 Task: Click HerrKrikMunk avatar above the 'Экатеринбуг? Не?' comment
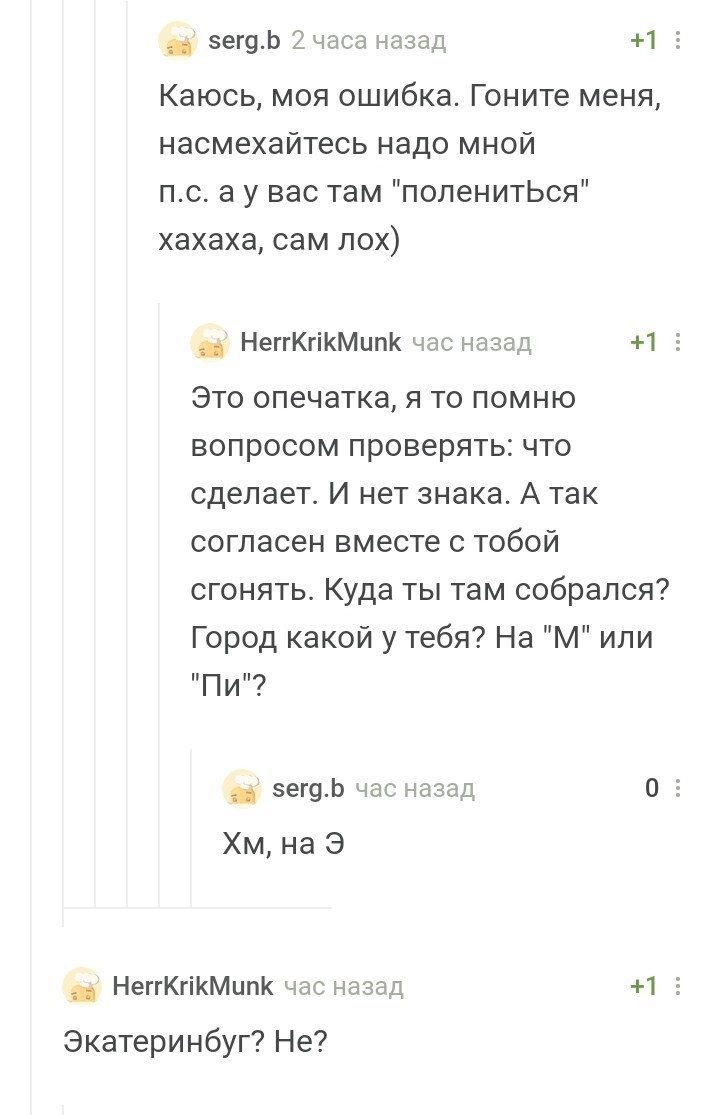(x=82, y=987)
